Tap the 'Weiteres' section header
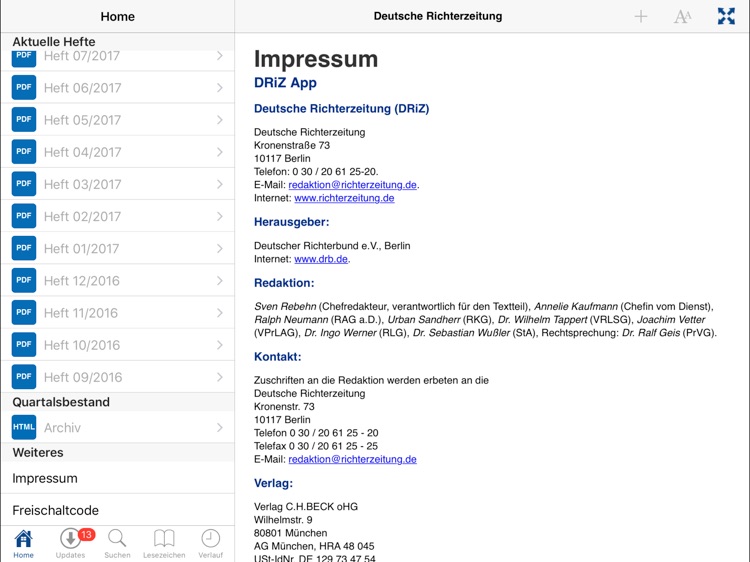The image size is (750, 562). [38, 452]
